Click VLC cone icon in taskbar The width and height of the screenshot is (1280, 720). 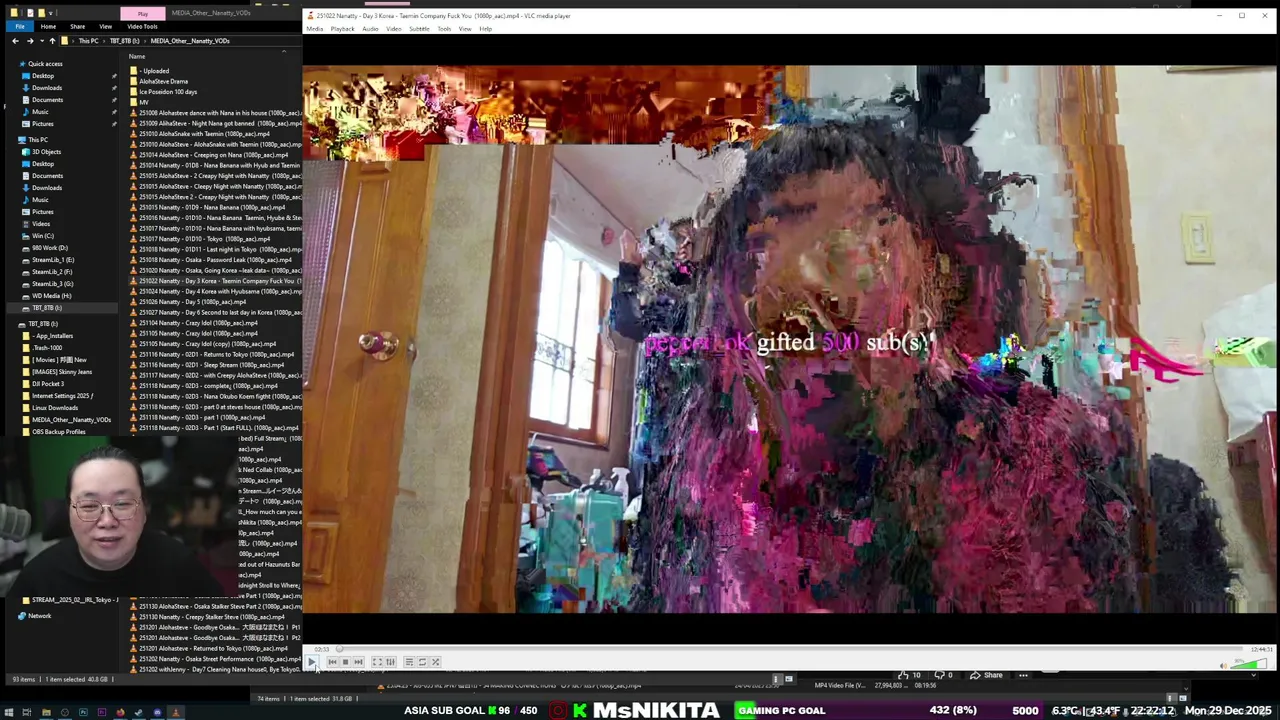pyautogui.click(x=176, y=713)
